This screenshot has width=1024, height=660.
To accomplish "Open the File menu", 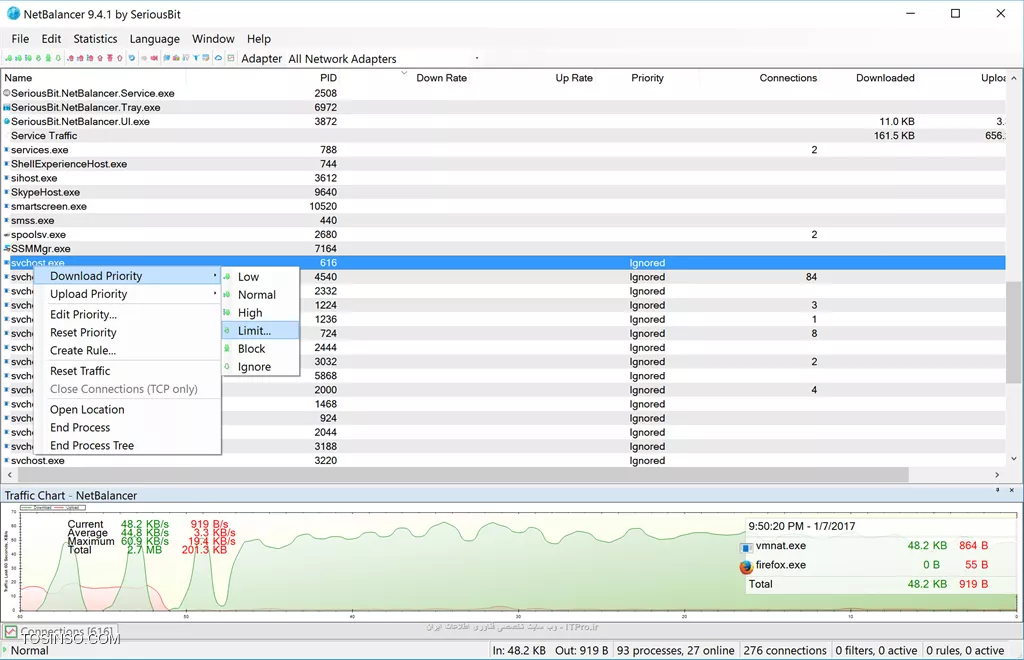I will click(x=20, y=39).
